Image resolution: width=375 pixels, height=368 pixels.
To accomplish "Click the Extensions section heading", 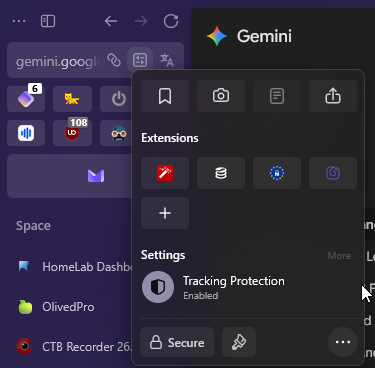I will [170, 138].
